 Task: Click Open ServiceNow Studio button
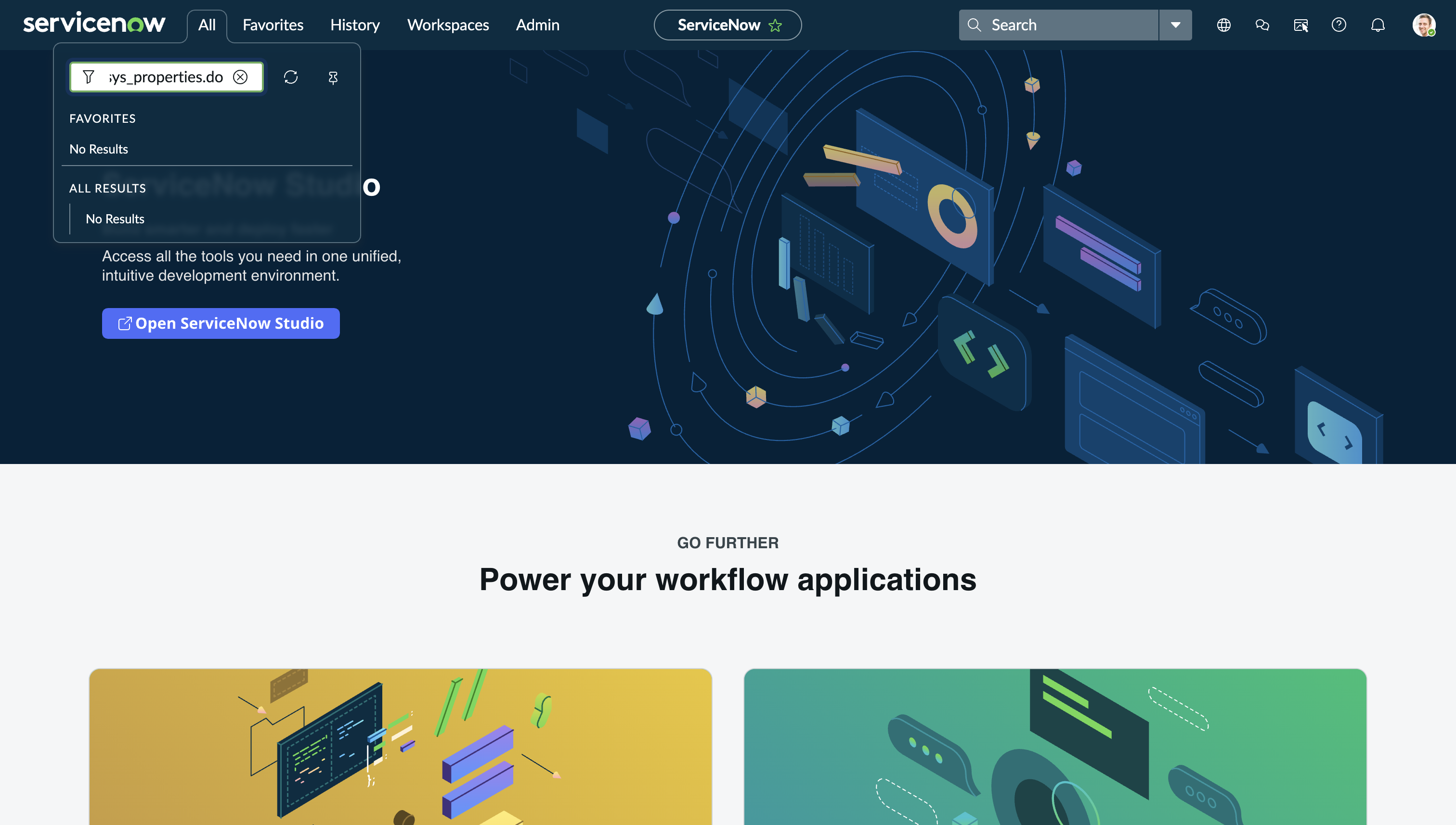(x=221, y=323)
